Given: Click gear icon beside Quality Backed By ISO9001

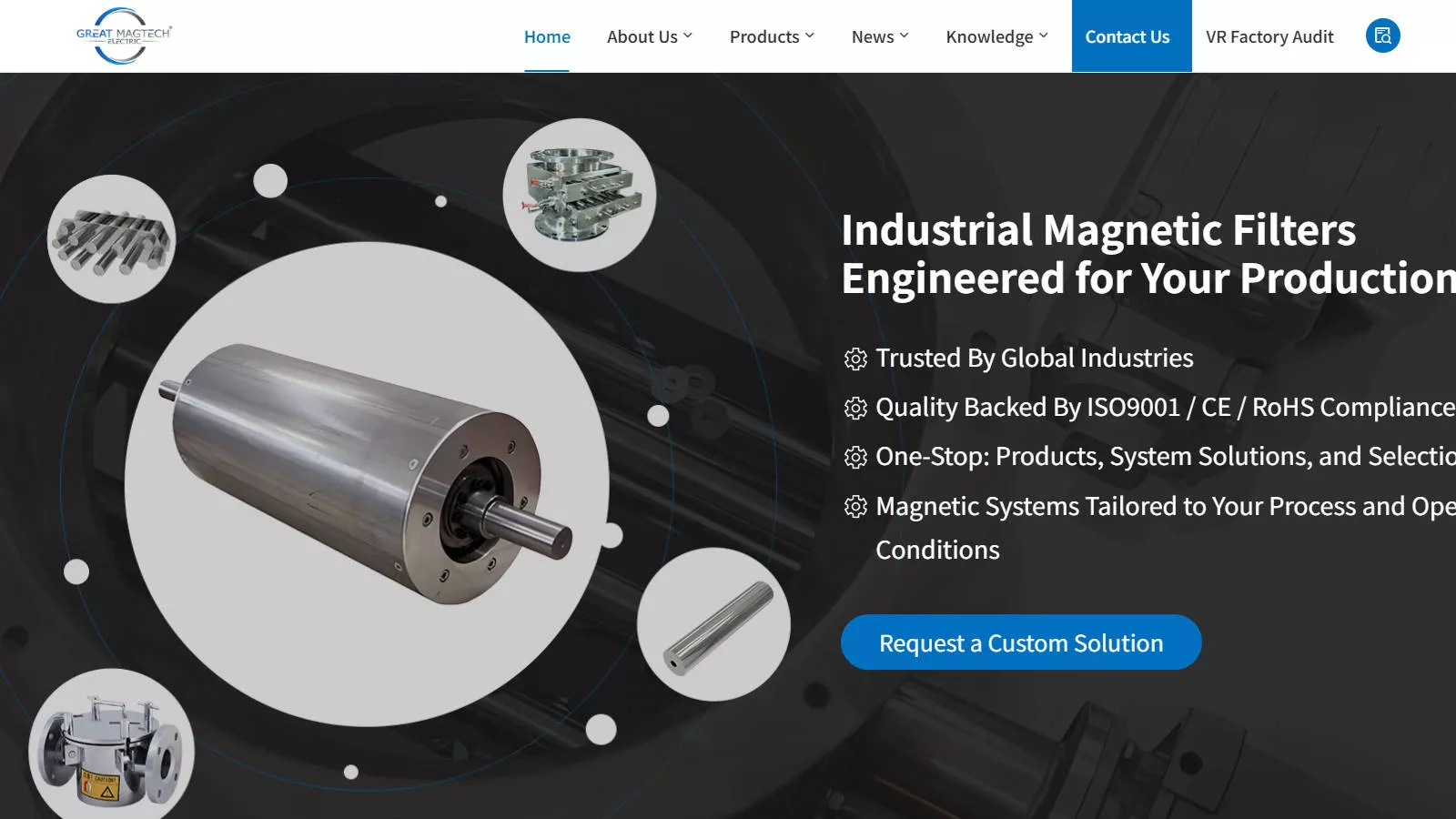Looking at the screenshot, I should [x=855, y=408].
